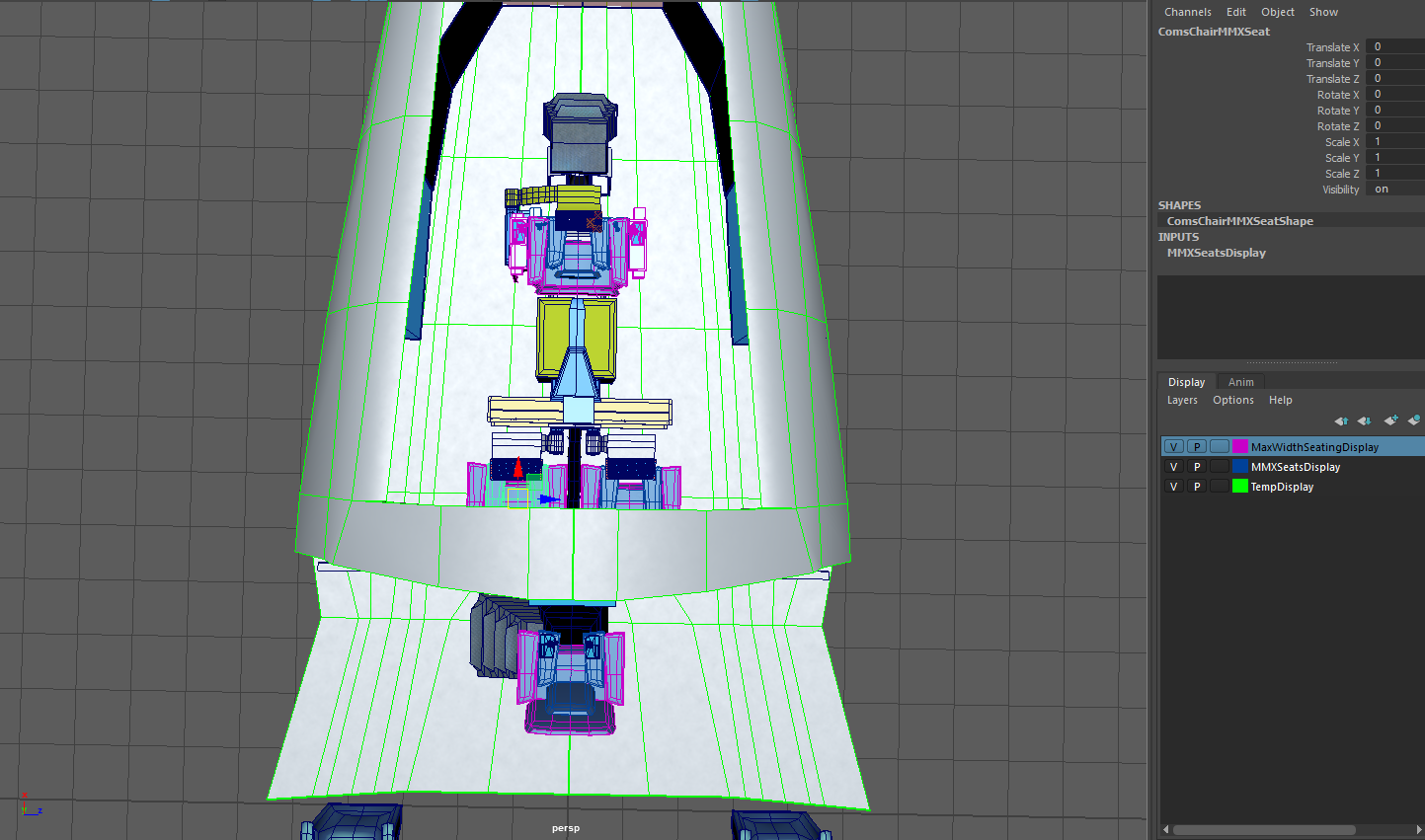The image size is (1425, 840).
Task: Move selected layer up in list
Action: [x=1340, y=421]
